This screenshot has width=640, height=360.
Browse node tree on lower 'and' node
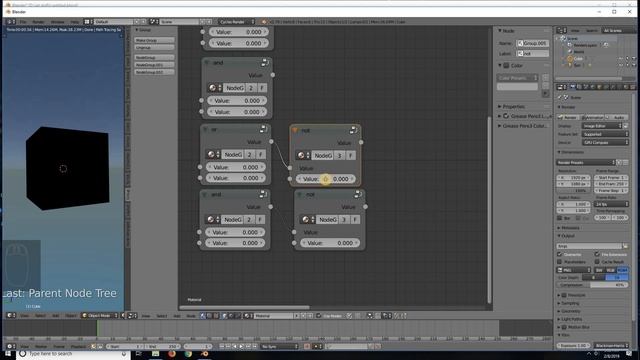point(213,220)
